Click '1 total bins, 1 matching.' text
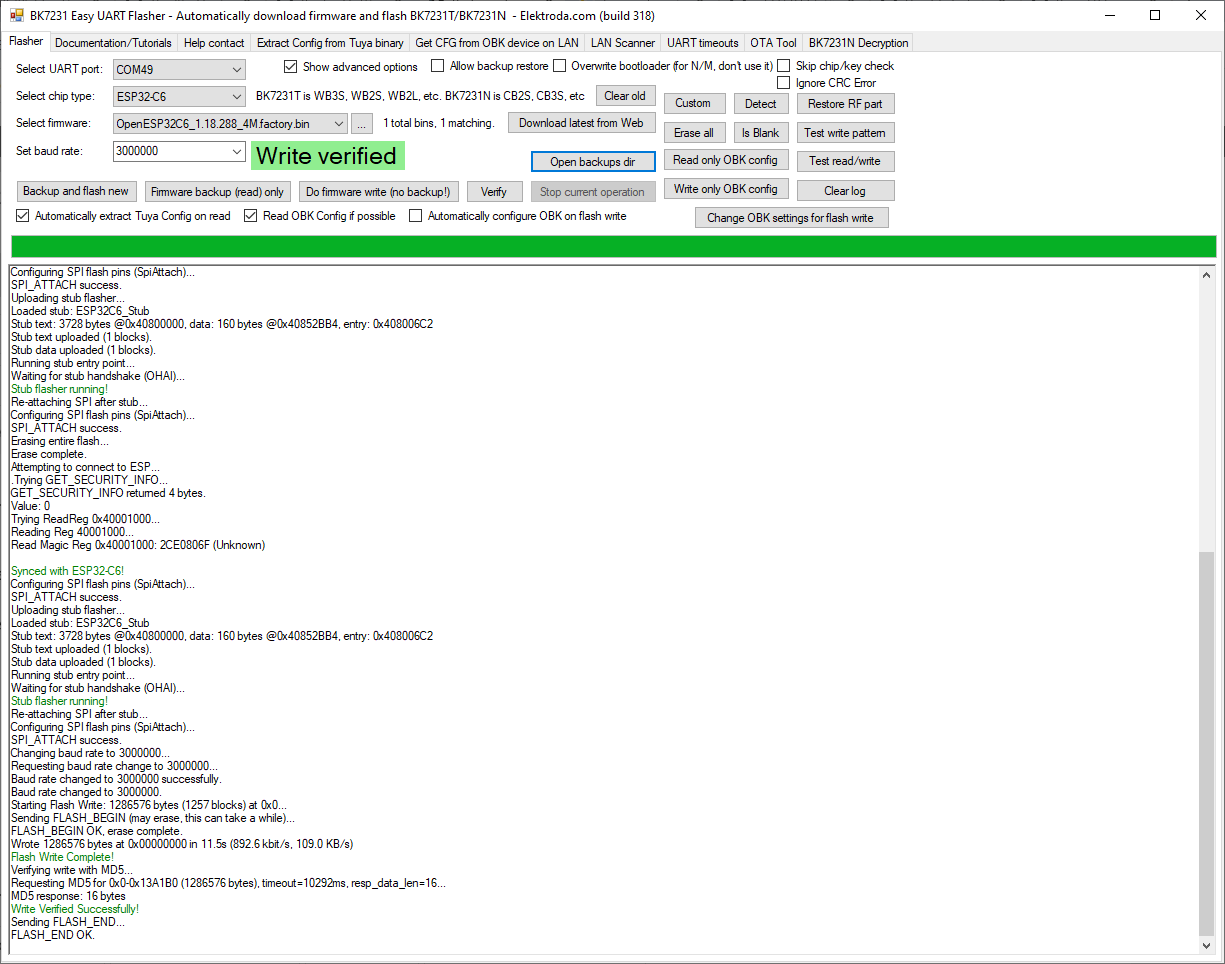Viewport: 1225px width, 964px height. (x=439, y=123)
